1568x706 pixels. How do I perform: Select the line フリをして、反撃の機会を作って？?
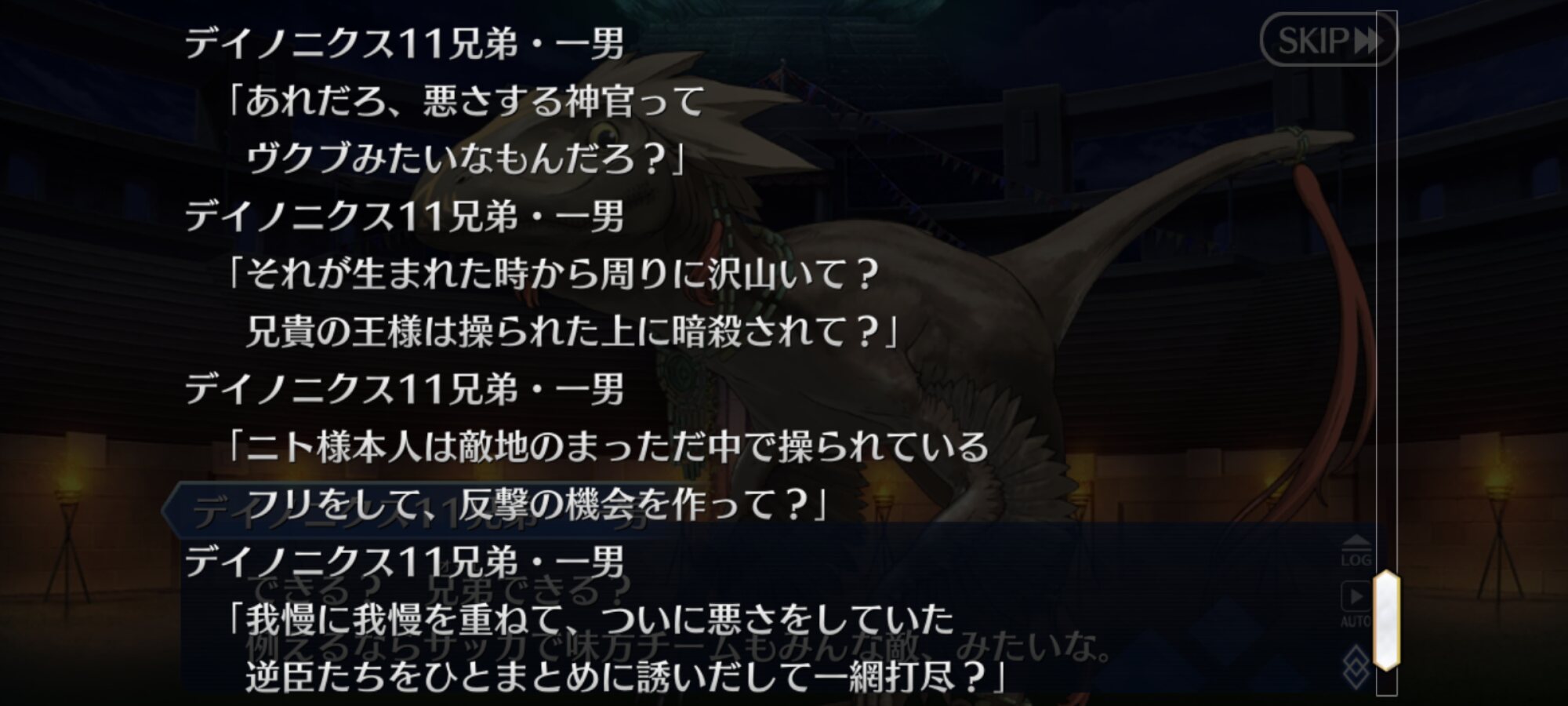click(537, 504)
